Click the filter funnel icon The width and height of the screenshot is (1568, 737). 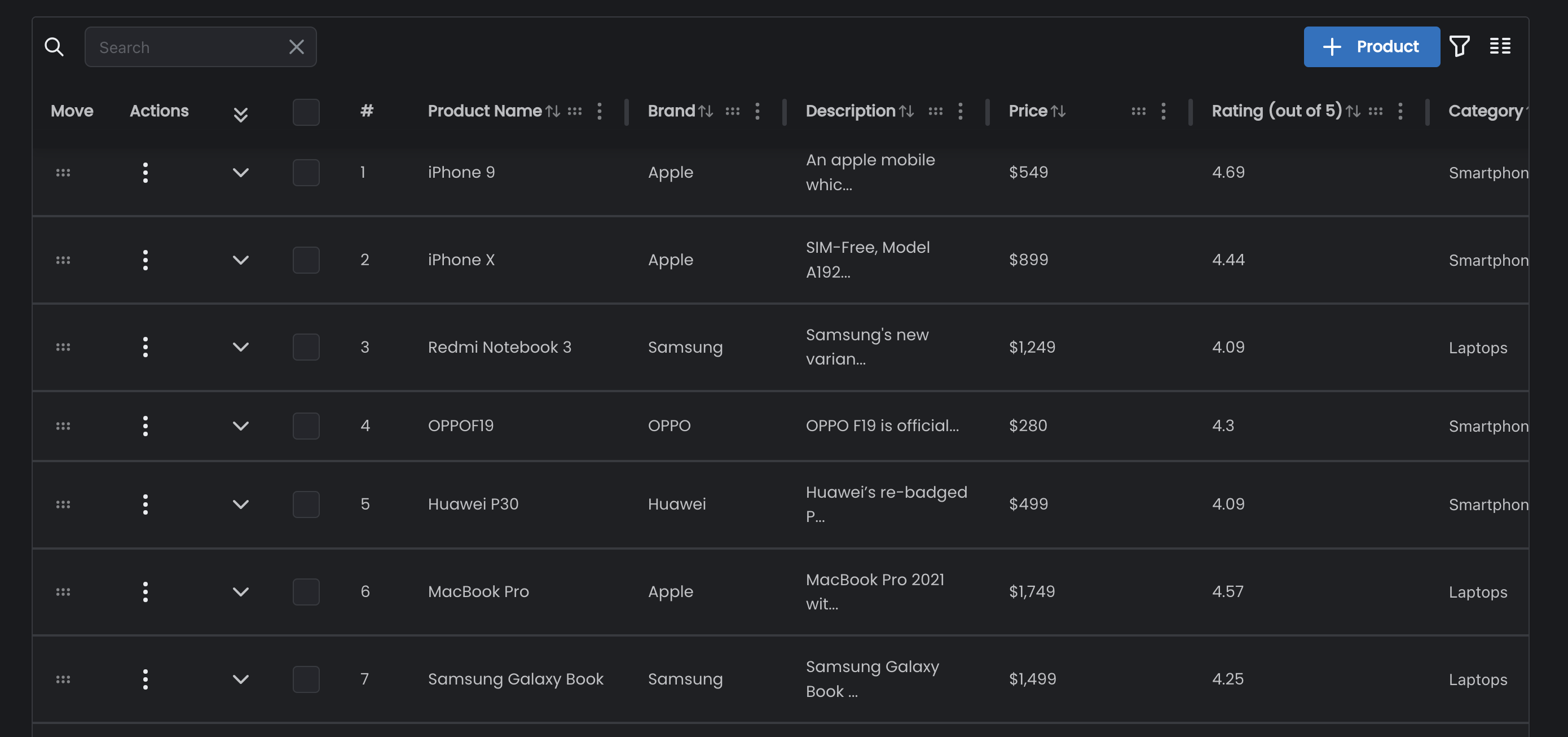point(1459,46)
